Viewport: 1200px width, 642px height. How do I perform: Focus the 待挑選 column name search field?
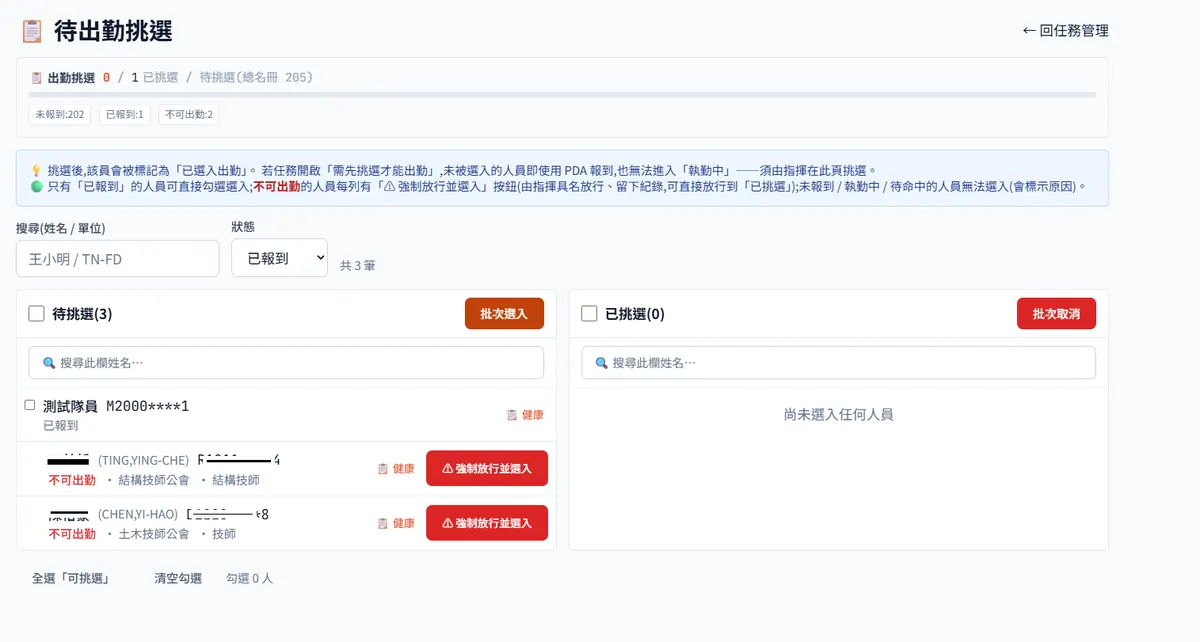286,362
